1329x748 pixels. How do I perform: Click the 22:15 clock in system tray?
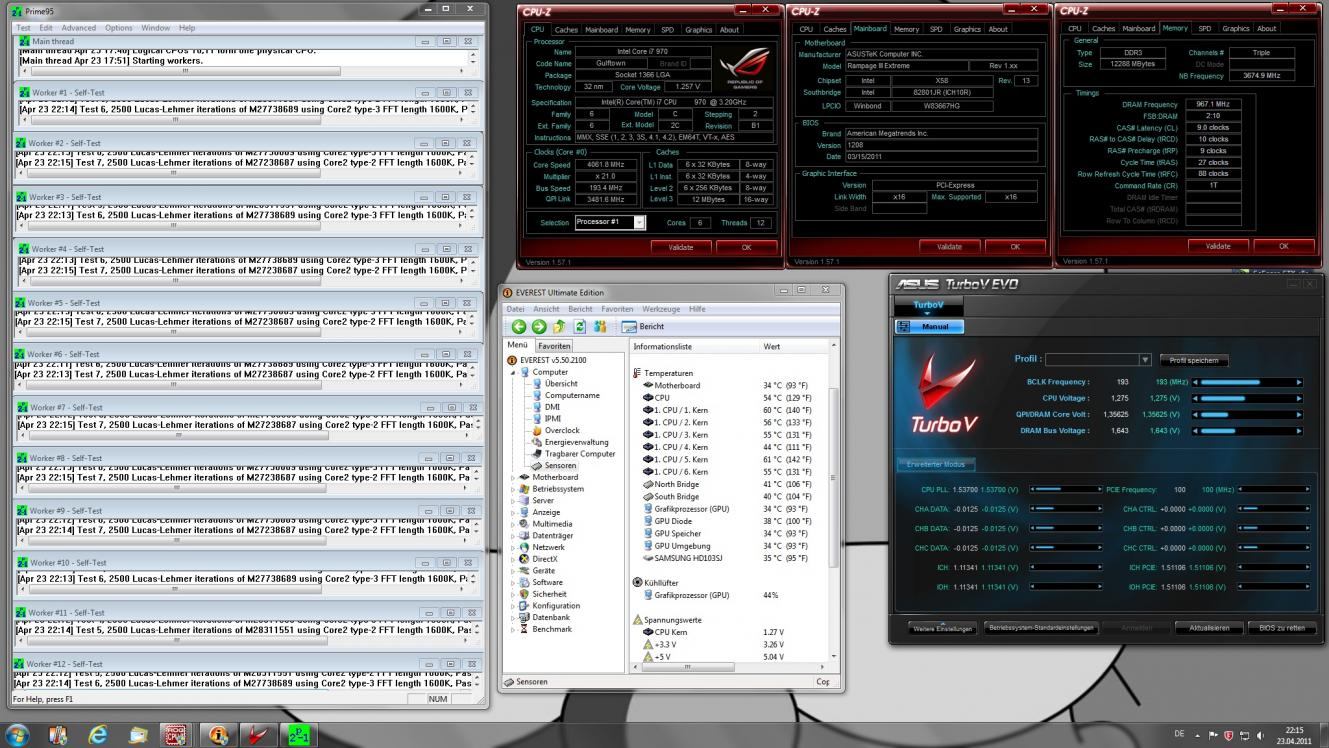(x=1294, y=730)
